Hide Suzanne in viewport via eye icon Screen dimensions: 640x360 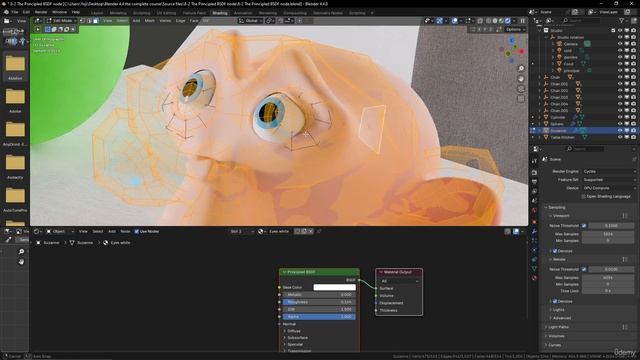(620, 131)
